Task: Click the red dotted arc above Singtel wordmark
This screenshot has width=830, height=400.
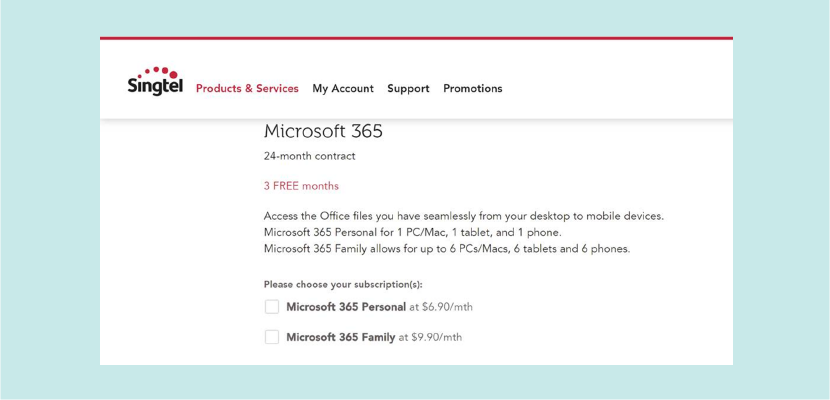Action: click(160, 72)
